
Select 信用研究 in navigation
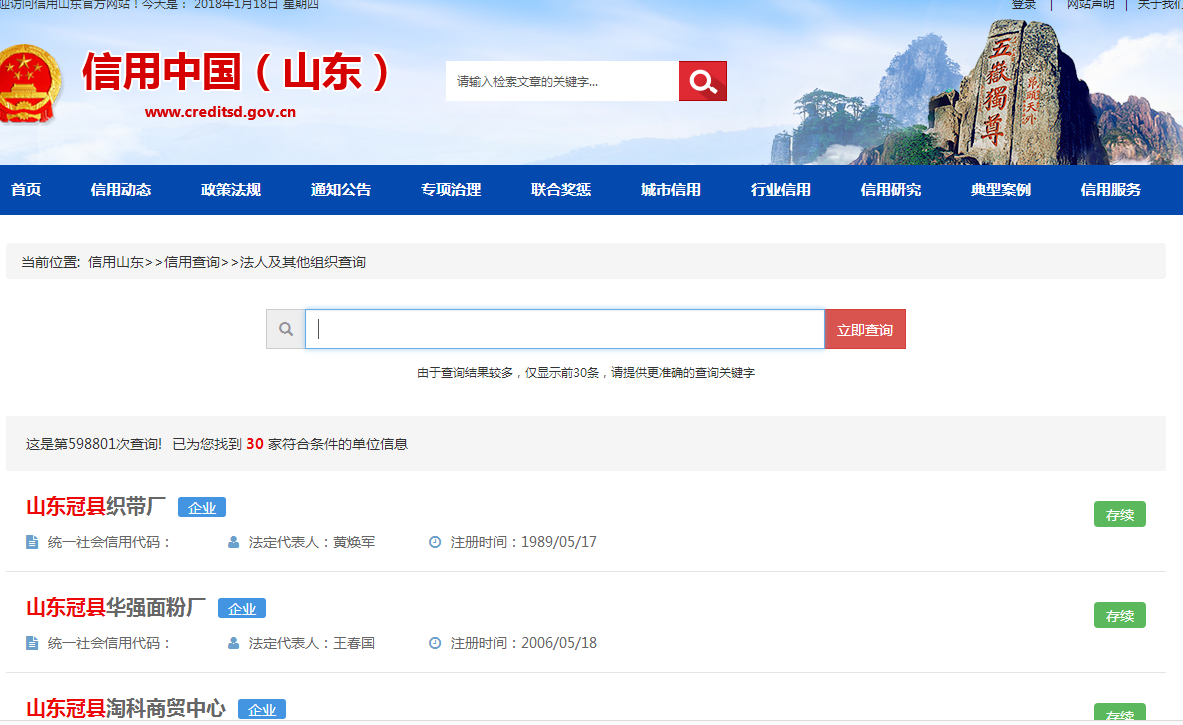pos(891,189)
